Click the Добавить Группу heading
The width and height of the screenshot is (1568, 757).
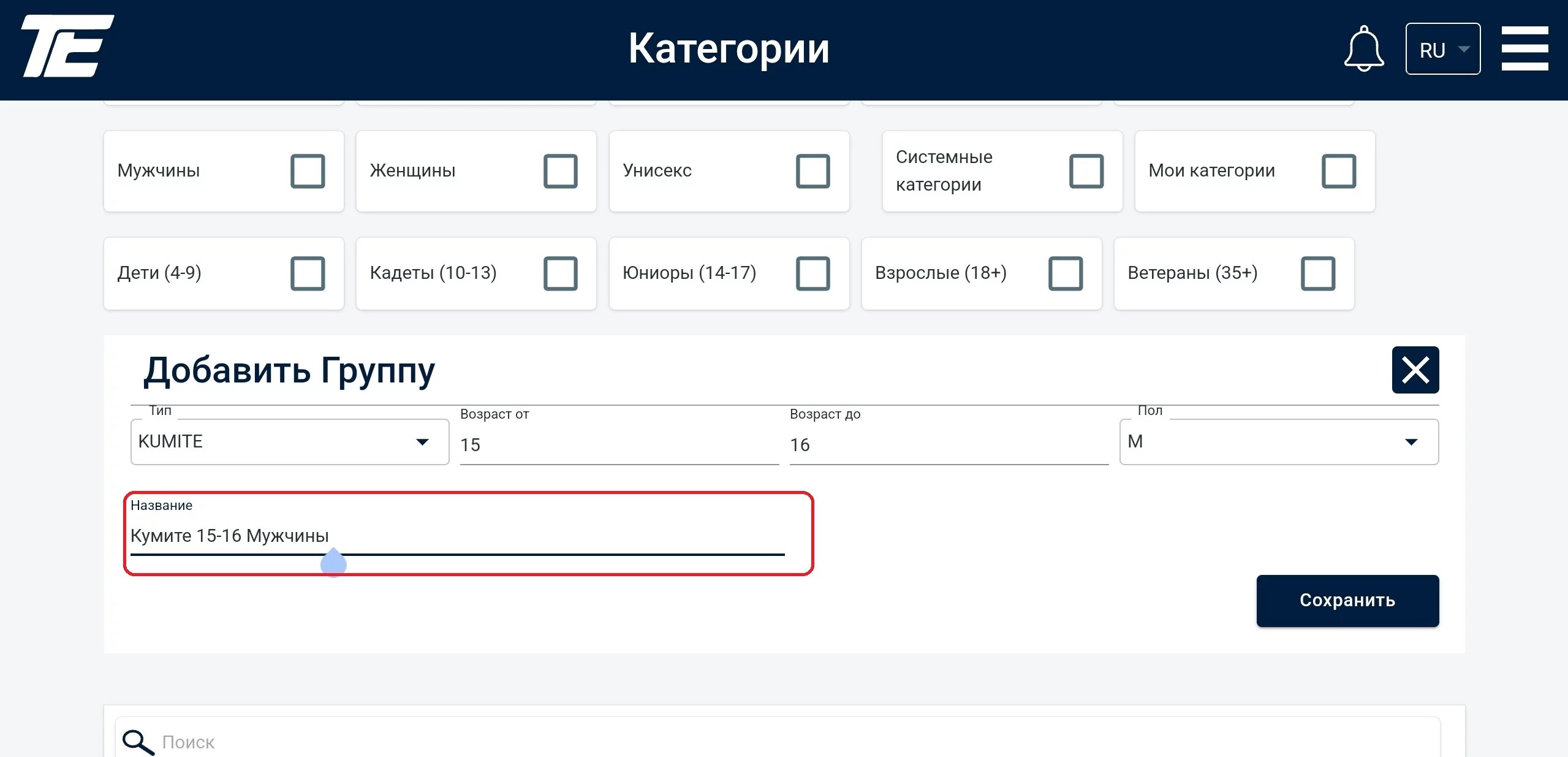[289, 371]
